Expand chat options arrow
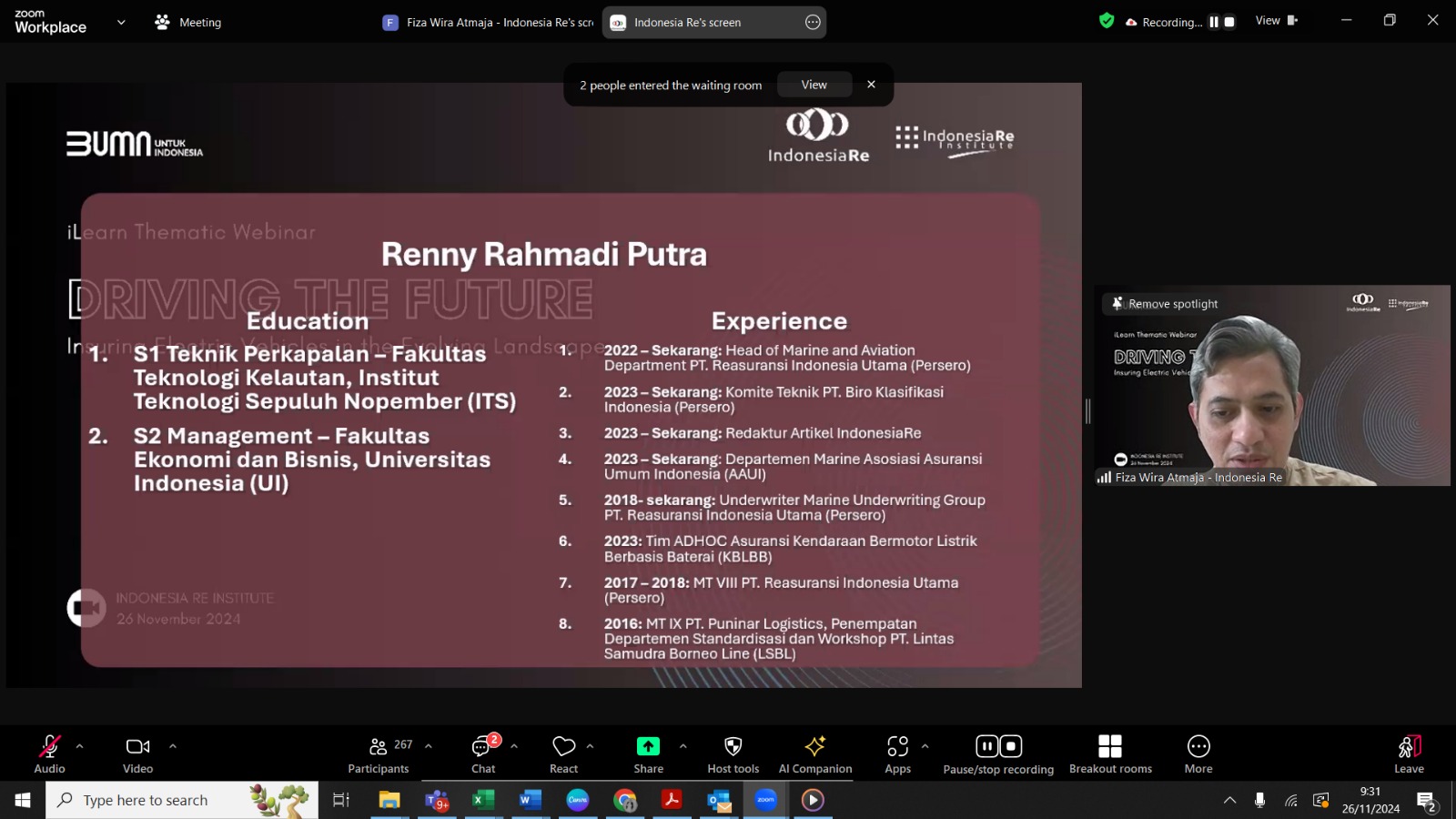 point(514,746)
